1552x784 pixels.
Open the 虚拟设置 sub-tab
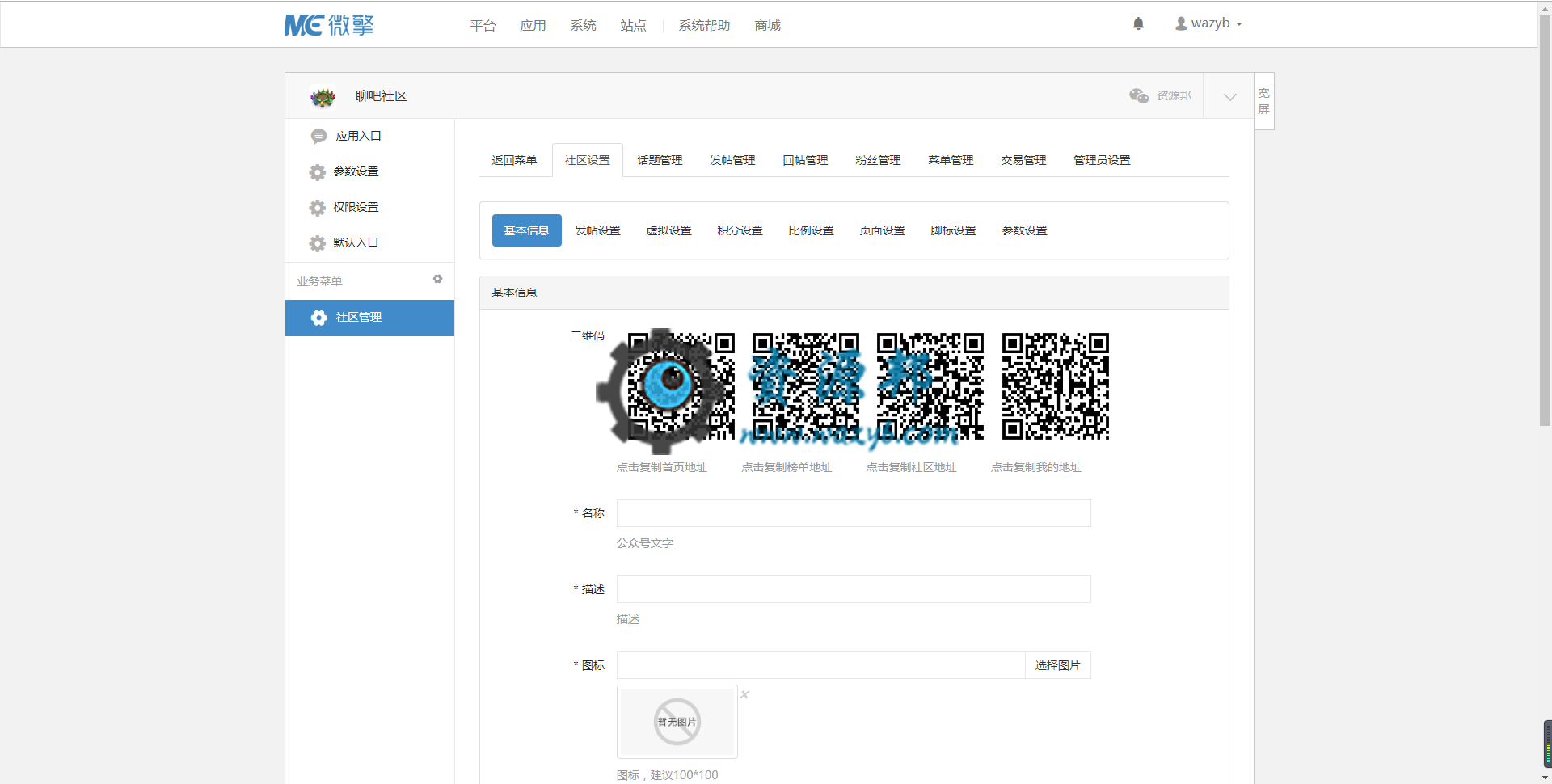pos(668,230)
